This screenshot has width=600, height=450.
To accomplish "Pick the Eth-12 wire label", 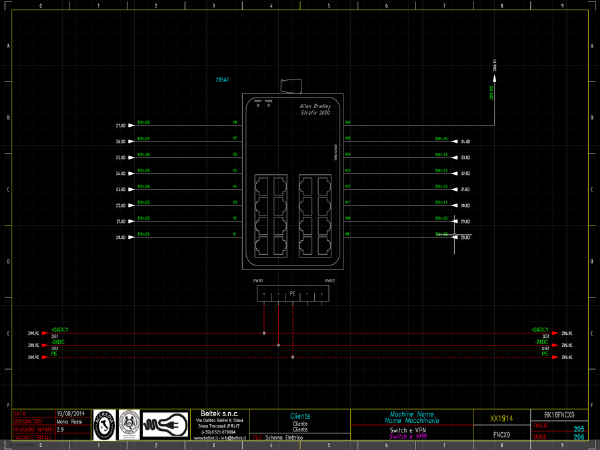I will pos(441,187).
